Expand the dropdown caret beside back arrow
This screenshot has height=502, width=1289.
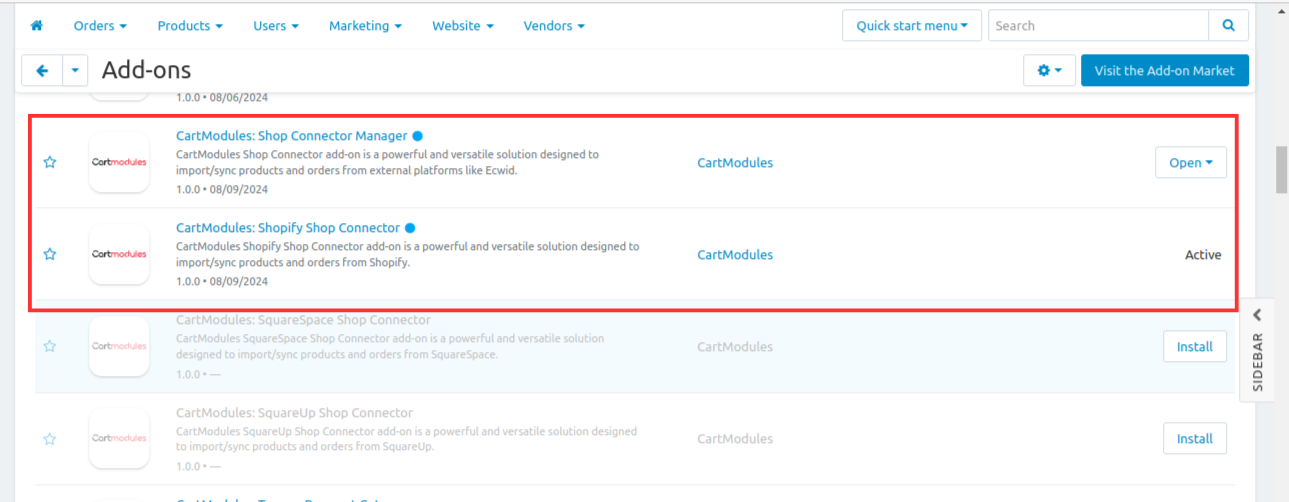(x=77, y=71)
